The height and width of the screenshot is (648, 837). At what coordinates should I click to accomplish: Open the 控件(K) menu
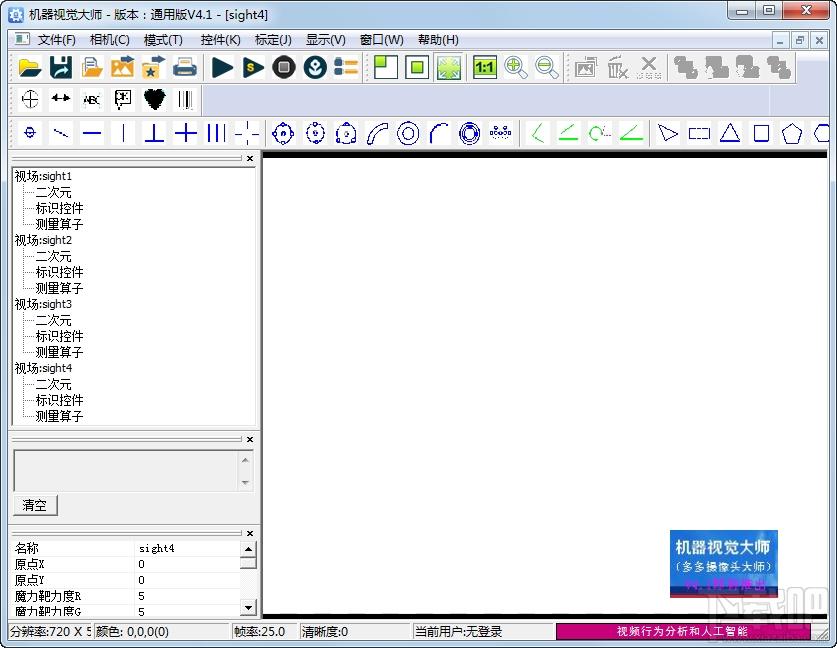point(220,40)
